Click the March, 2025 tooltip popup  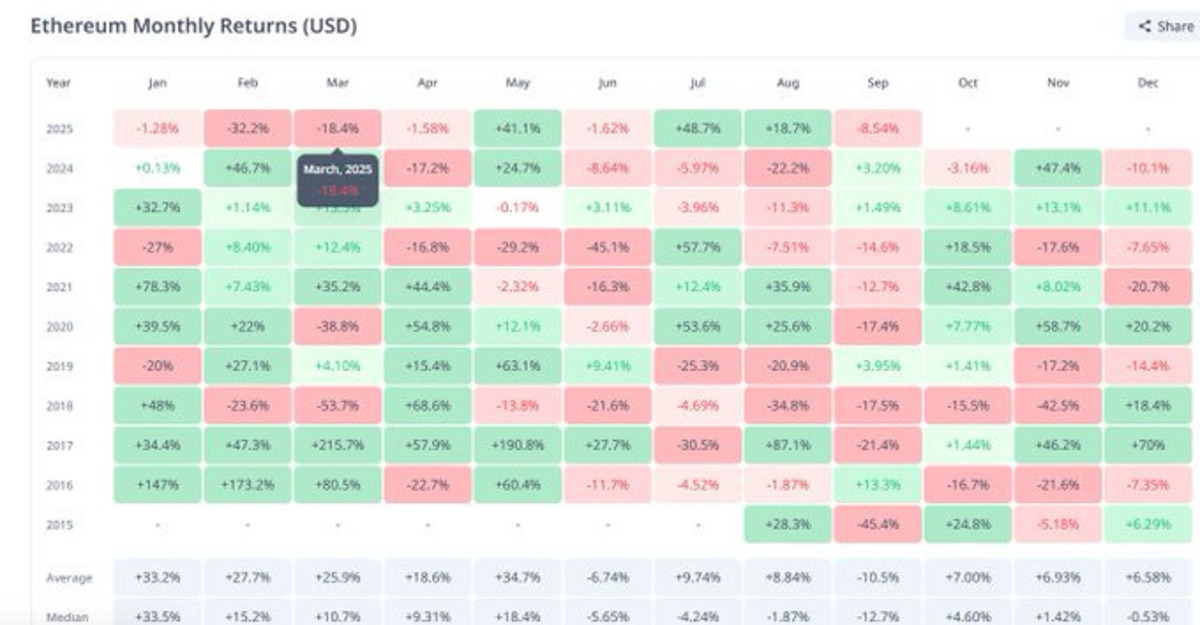pos(337,178)
